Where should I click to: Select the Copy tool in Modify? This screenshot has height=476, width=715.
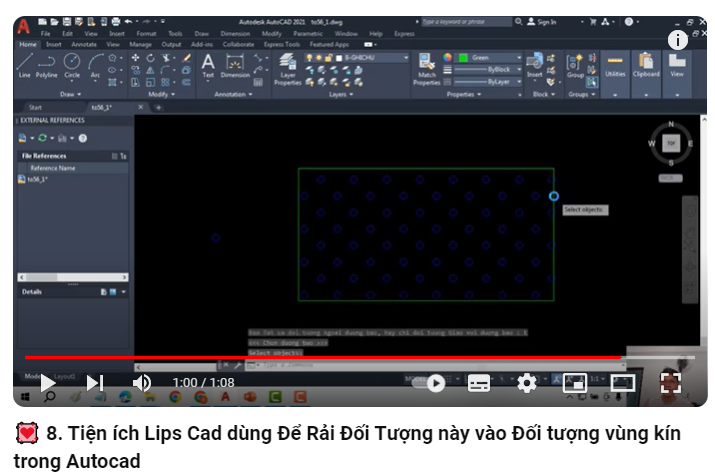135,70
